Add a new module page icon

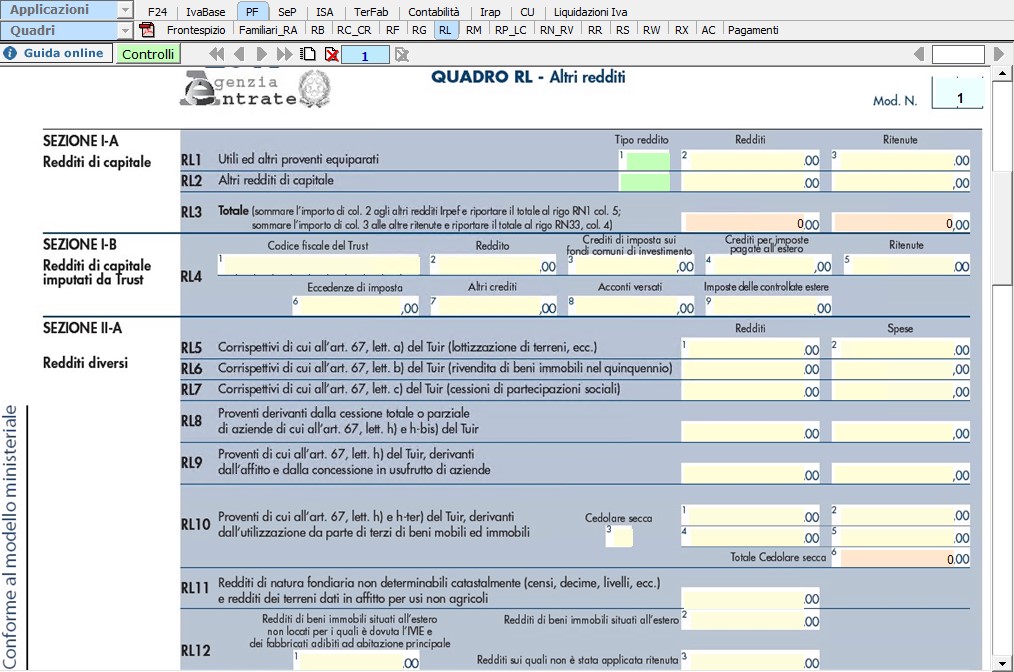308,54
